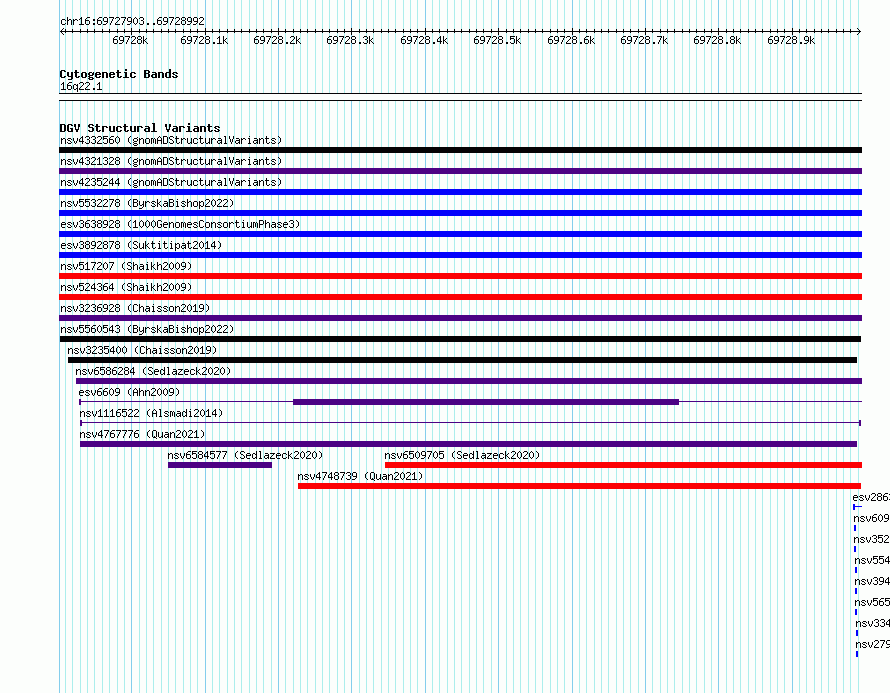The image size is (890, 693).
Task: Click the short purple bar under nsv6584577
Action: click(220, 465)
